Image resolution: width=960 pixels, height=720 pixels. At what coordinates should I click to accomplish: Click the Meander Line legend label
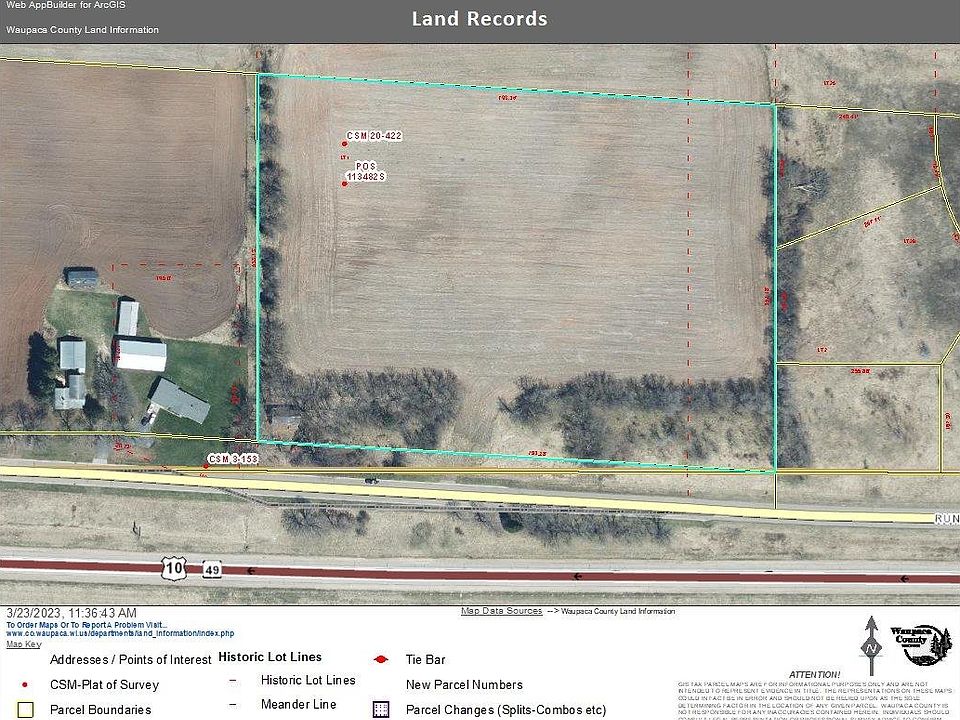point(299,705)
